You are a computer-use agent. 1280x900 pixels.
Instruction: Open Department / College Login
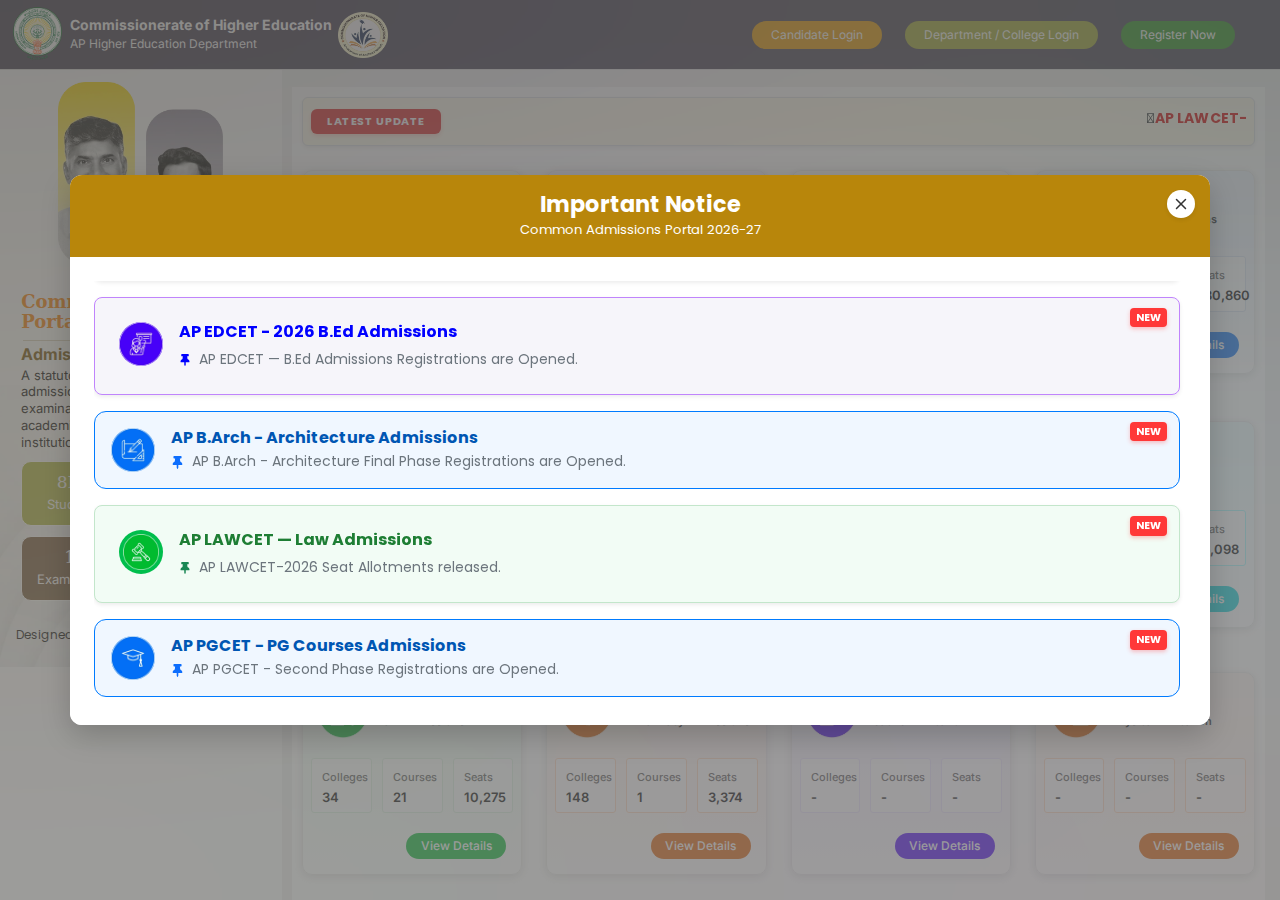[1001, 35]
